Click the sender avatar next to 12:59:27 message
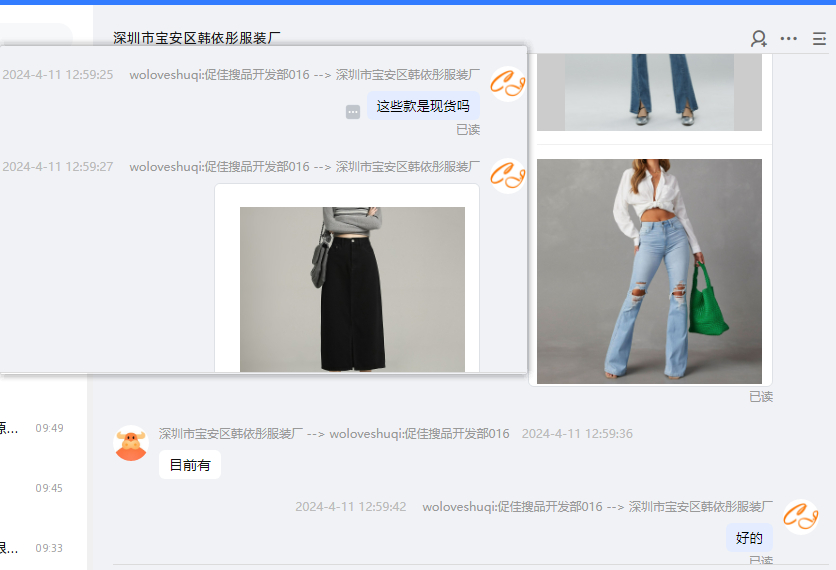The height and width of the screenshot is (570, 836). pos(508,175)
